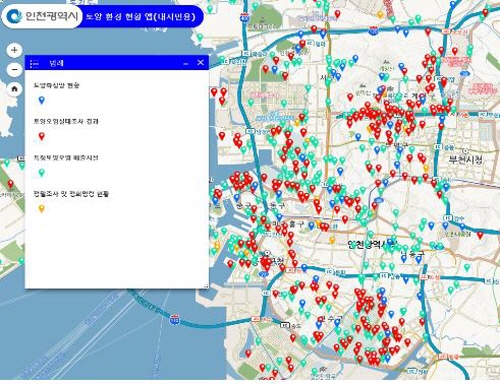Click the red pin on the far-left island
Screen dimensions: 500x384
click(11, 184)
